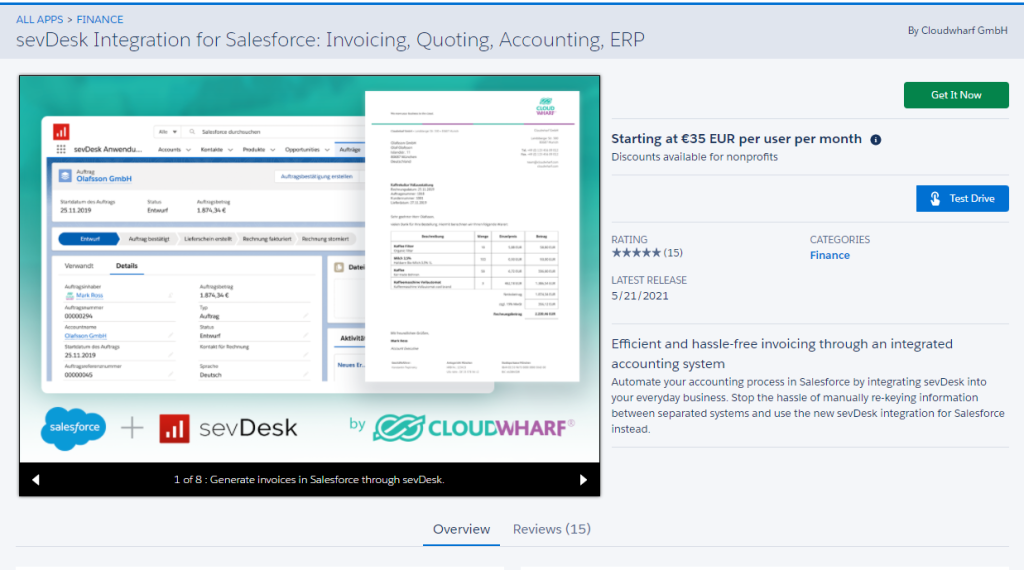Viewport: 1024px width, 570px height.
Task: Click the red sevDesk logo in app header
Action: click(61, 131)
